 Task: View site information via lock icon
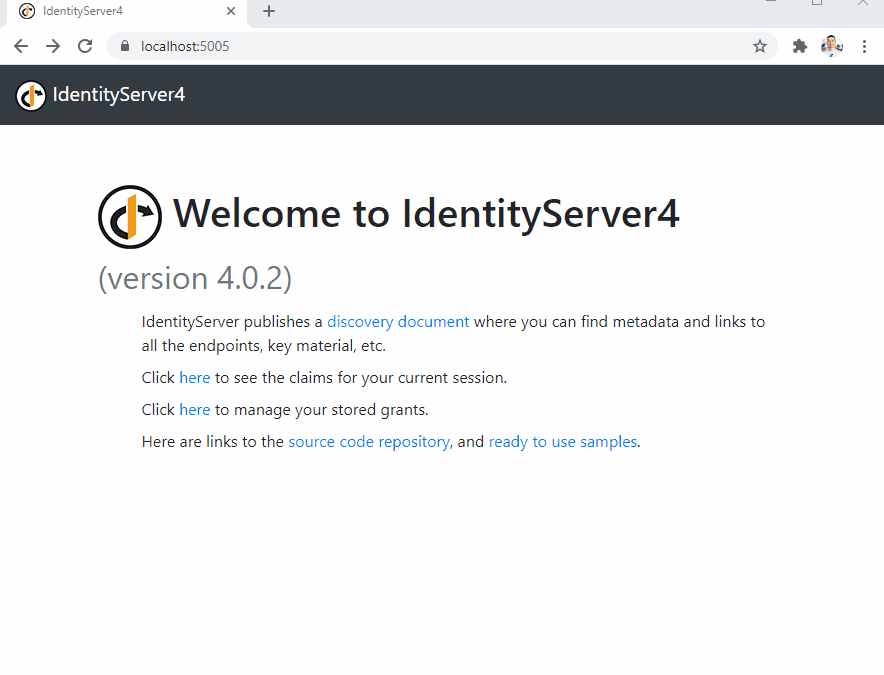click(125, 46)
